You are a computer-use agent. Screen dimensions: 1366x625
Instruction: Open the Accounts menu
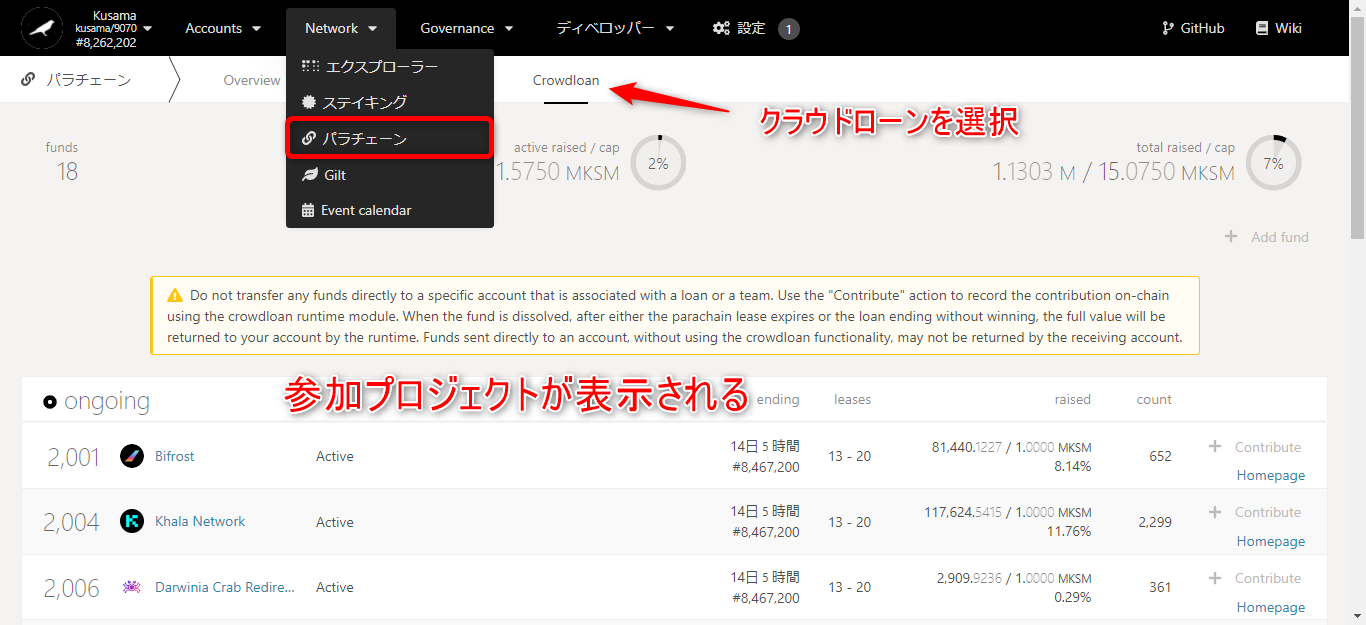[x=224, y=28]
